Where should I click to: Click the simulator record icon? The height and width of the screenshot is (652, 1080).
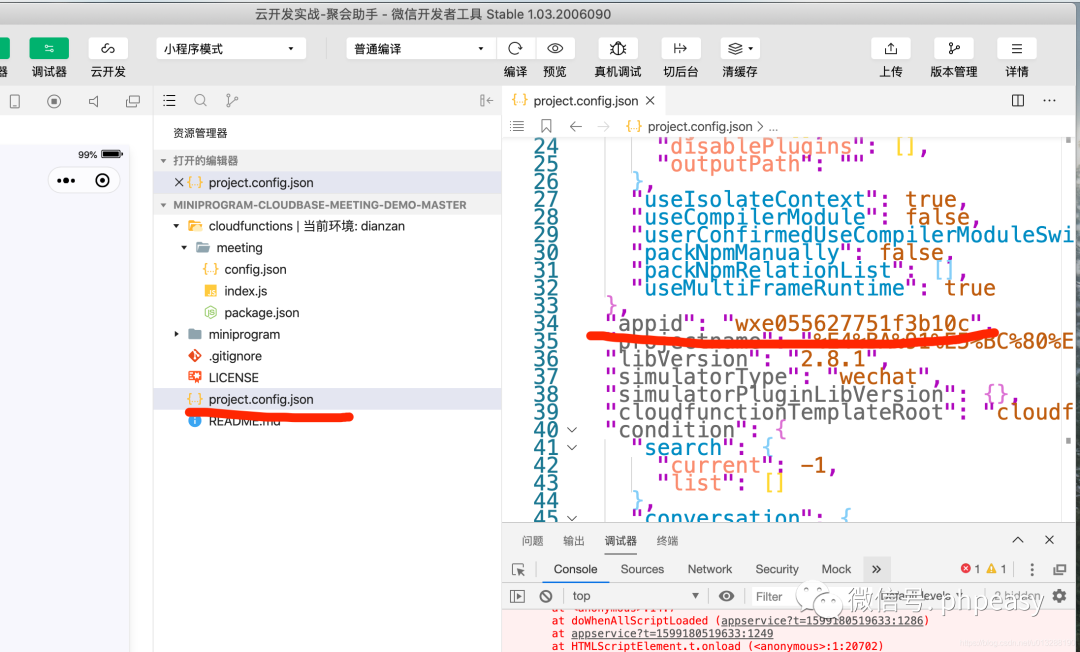(x=54, y=101)
